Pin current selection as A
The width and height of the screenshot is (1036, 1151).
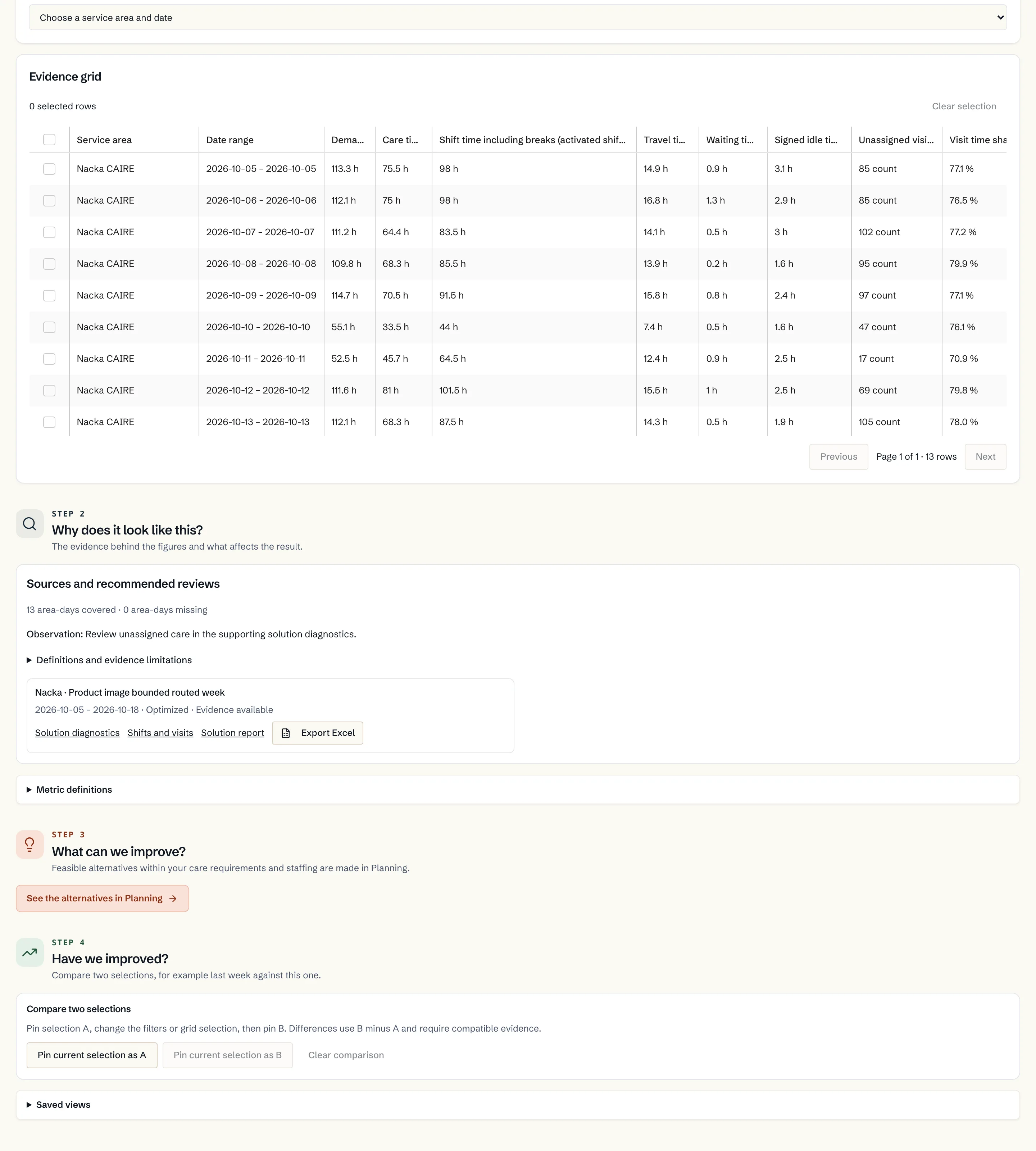(x=92, y=1055)
